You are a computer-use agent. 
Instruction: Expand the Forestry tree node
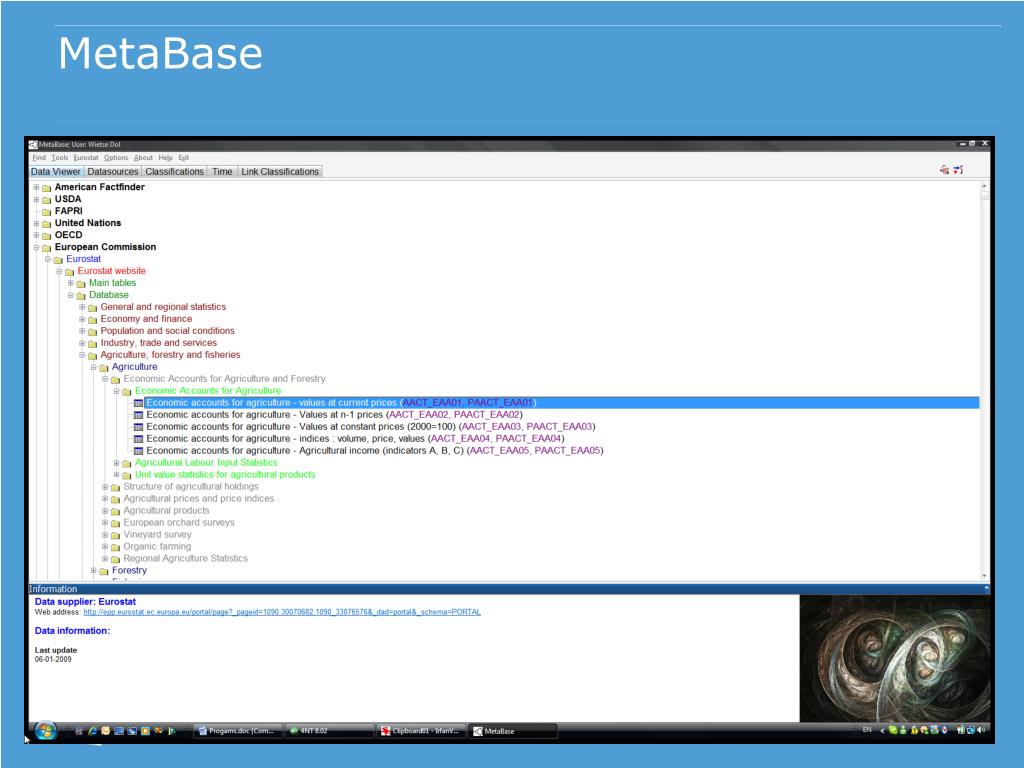[x=93, y=571]
